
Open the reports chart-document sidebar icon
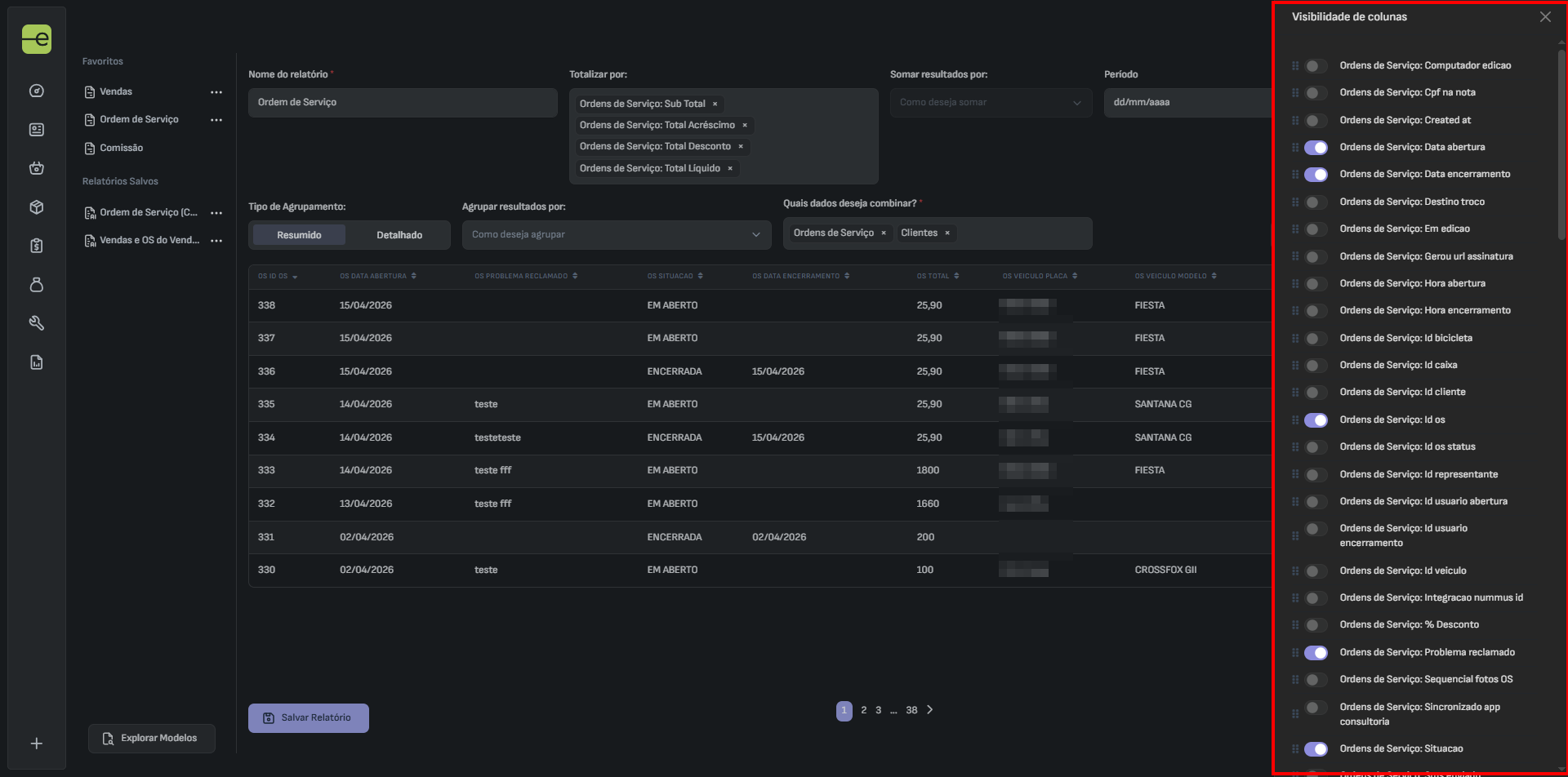[x=37, y=362]
